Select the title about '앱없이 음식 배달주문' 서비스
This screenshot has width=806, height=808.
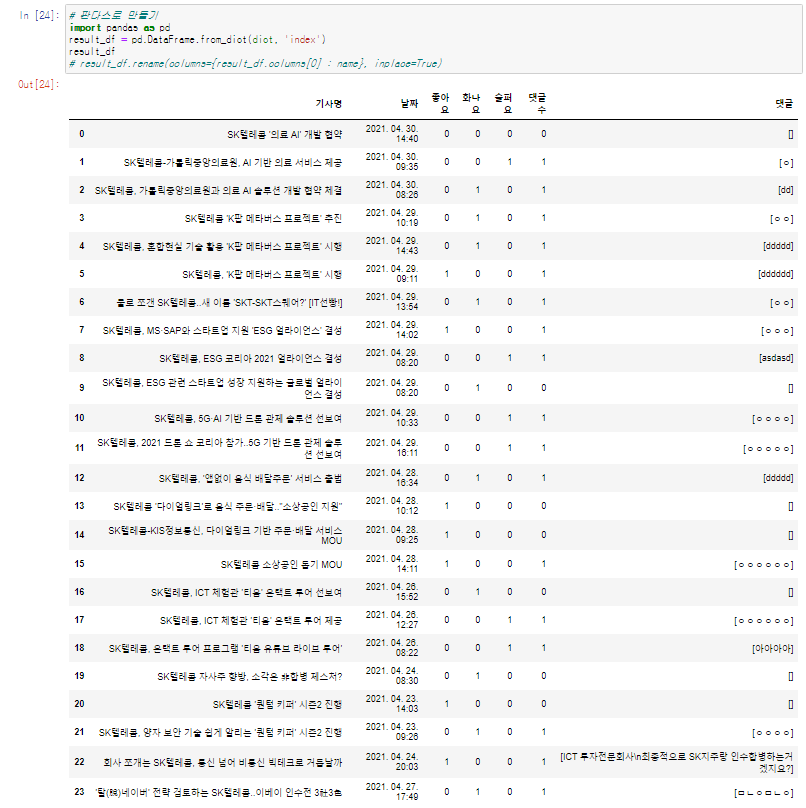250,478
